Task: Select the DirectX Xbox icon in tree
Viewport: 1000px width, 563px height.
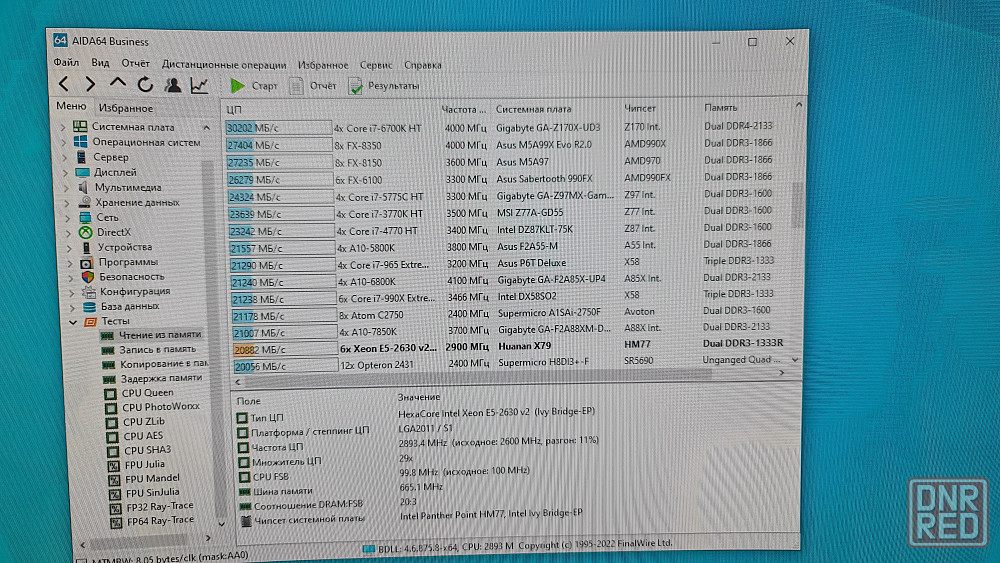Action: point(84,232)
